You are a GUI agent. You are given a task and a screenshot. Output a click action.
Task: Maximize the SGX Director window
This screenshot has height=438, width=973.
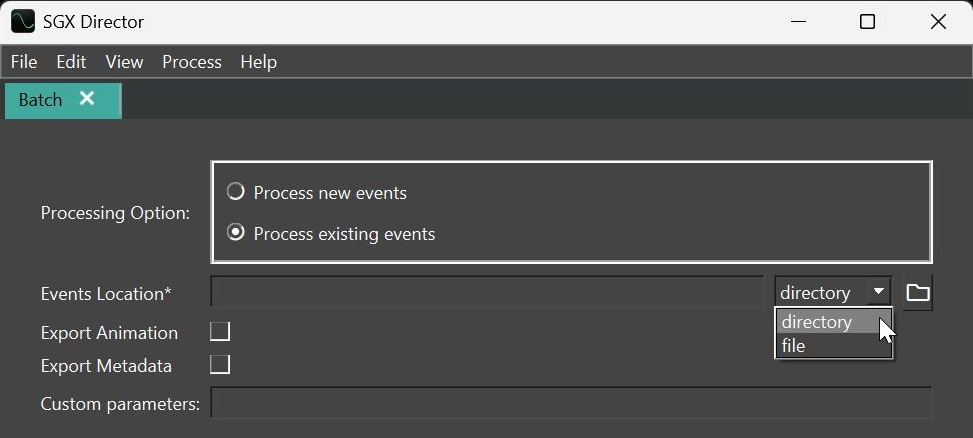click(x=867, y=21)
